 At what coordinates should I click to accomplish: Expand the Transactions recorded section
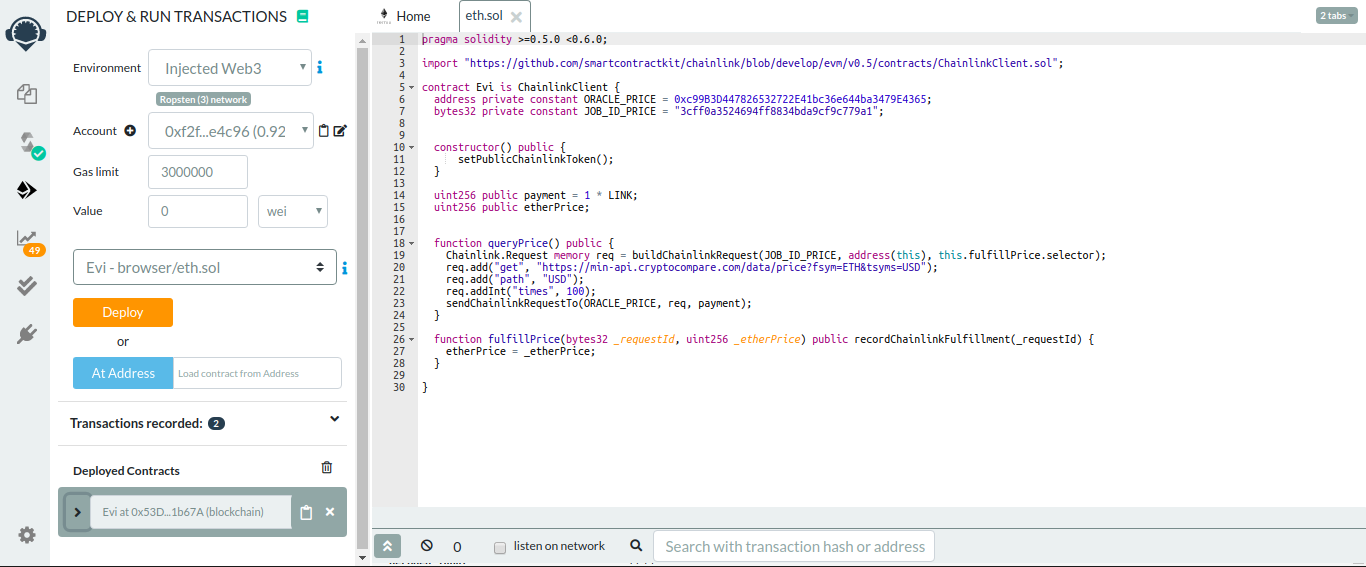point(334,419)
